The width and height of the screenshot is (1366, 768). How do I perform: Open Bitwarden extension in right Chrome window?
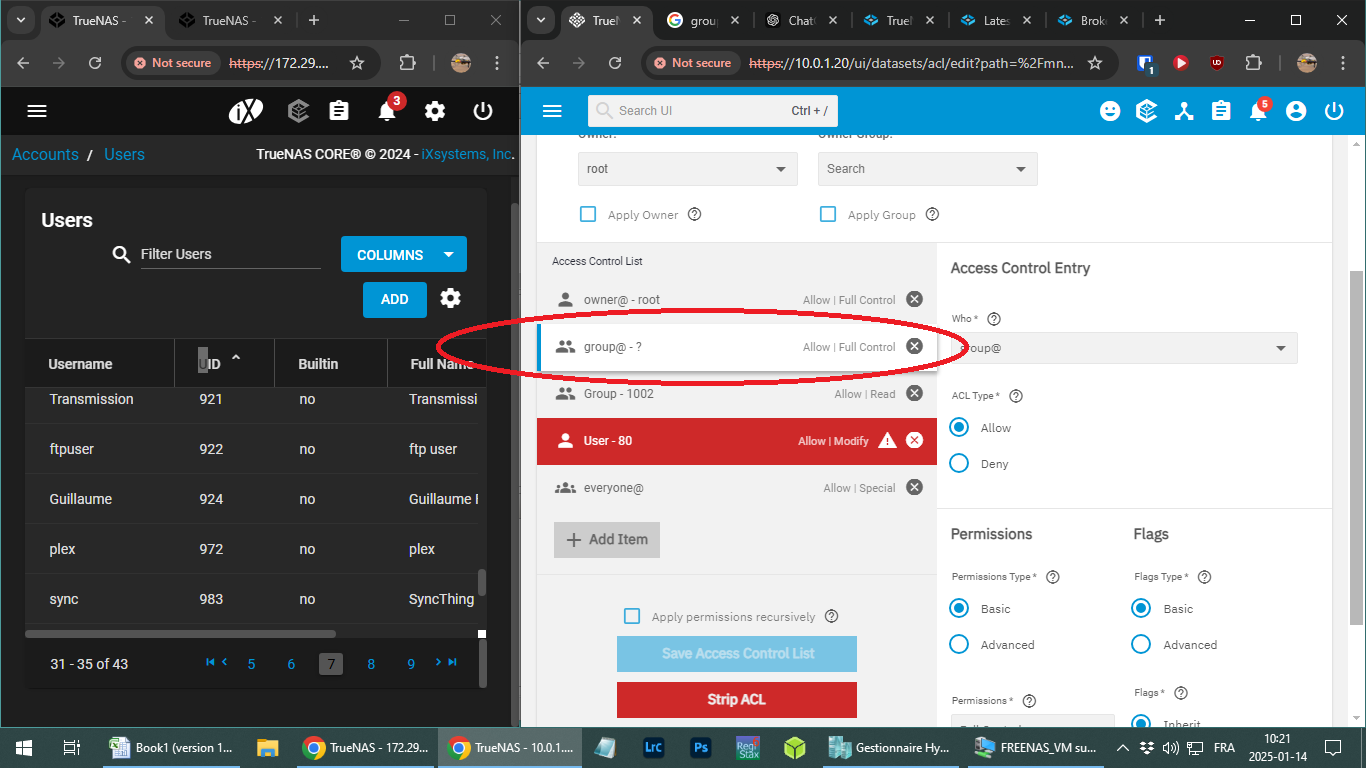[x=1147, y=63]
